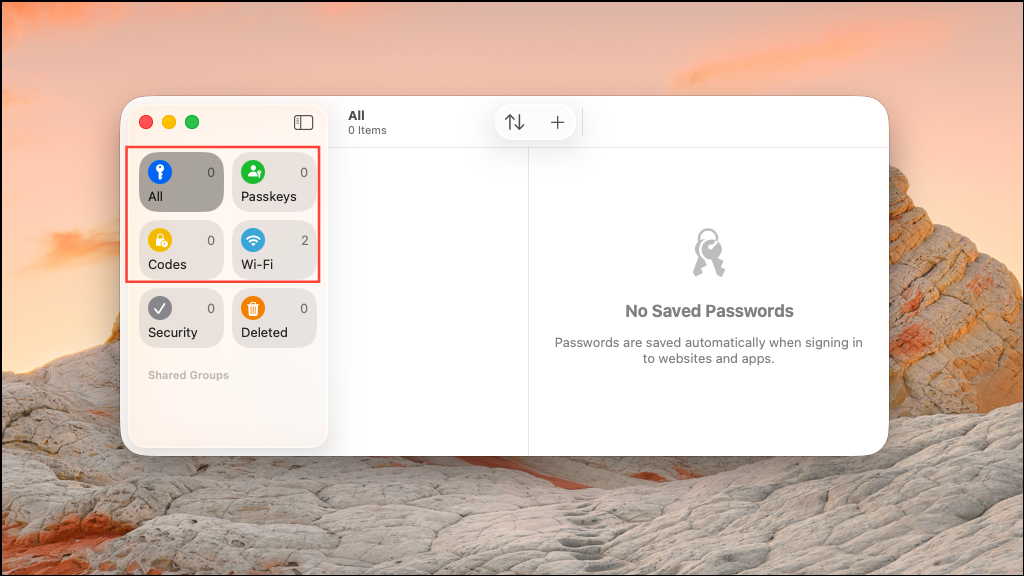Toggle the sidebar visibility button

[303, 123]
